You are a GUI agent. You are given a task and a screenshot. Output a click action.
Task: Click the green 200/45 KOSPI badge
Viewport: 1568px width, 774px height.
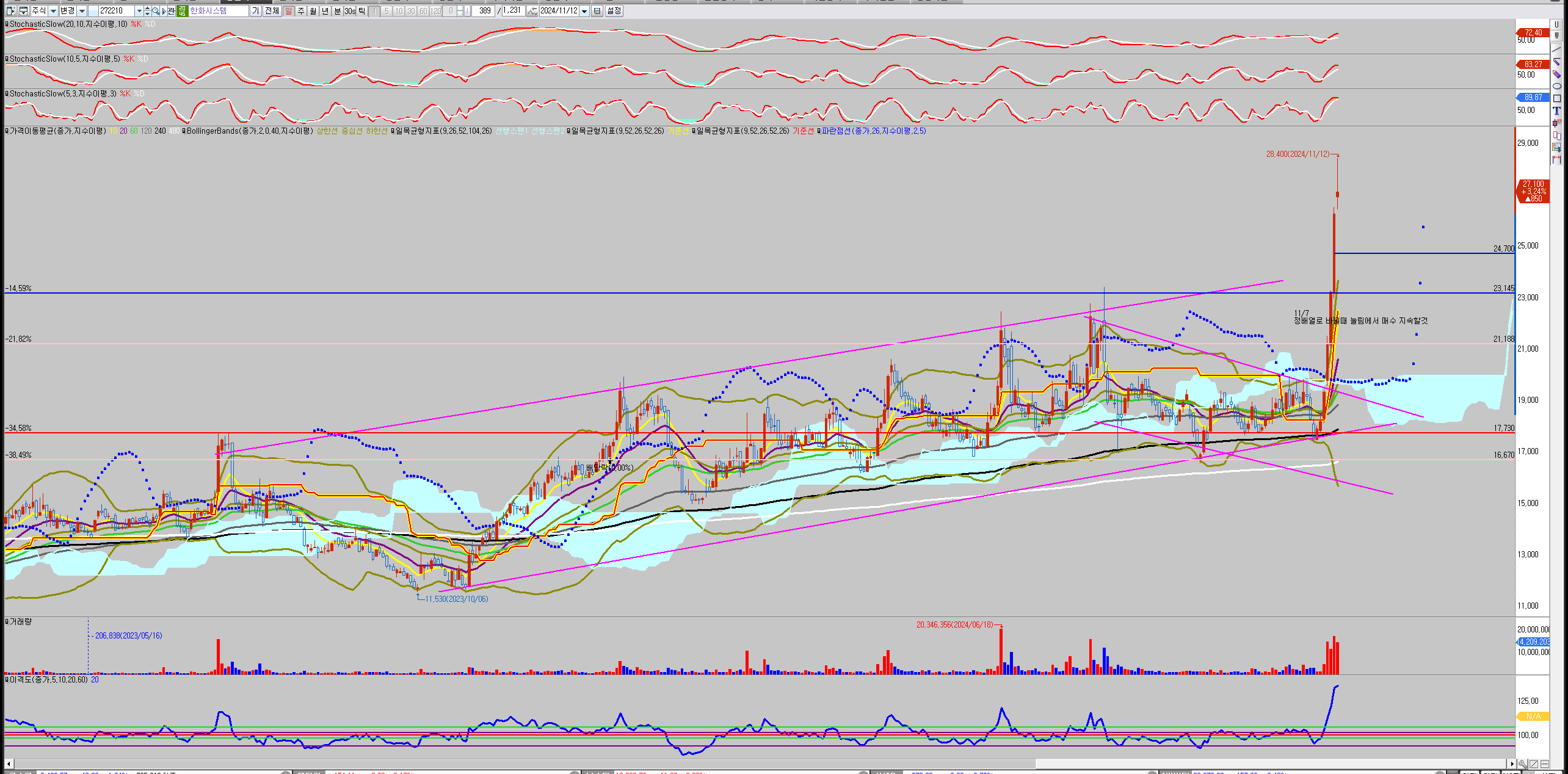(x=181, y=11)
